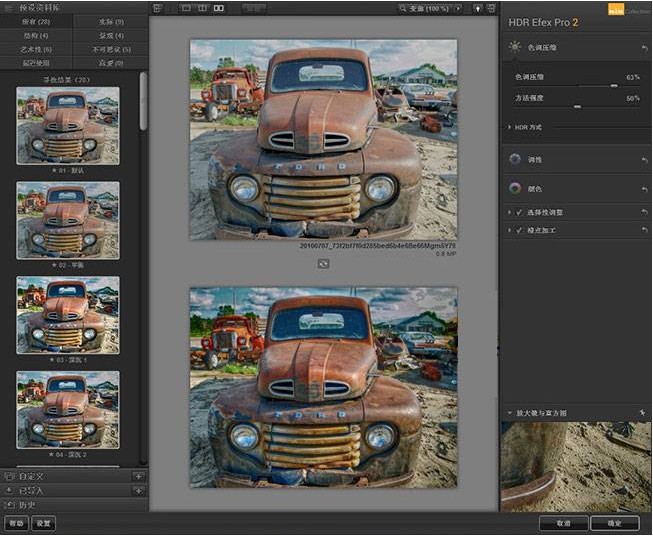
Task: Click the imported presets icon
Action: point(9,491)
